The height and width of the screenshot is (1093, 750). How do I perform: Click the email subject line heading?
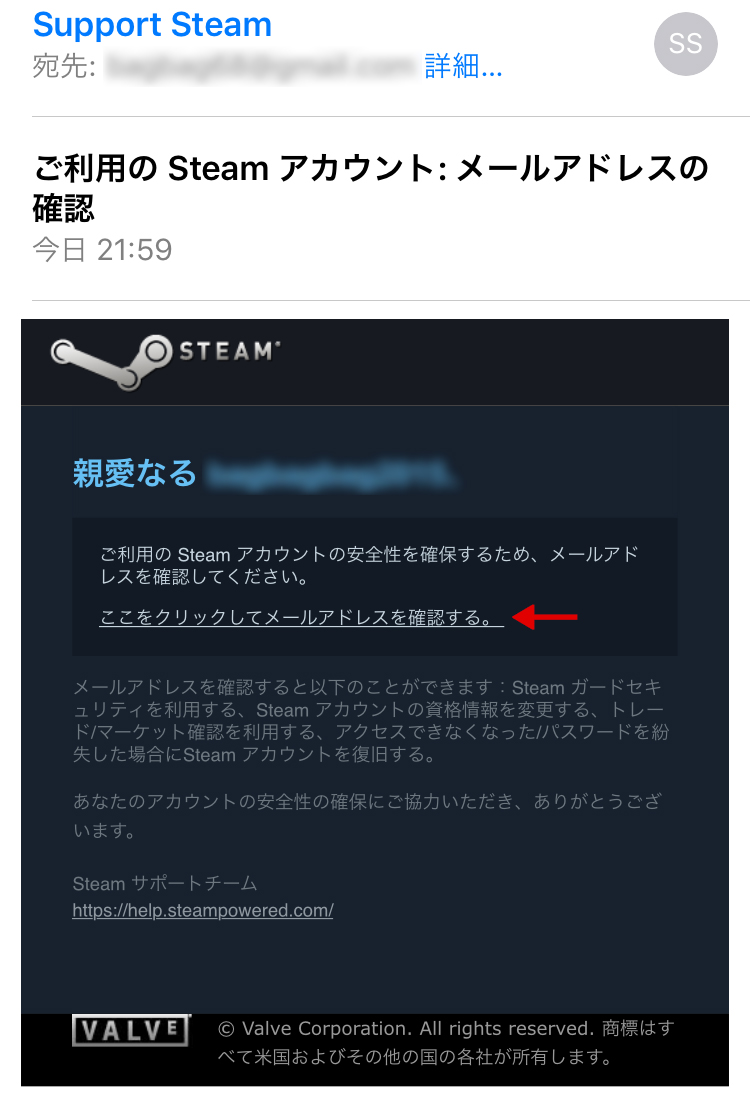tap(371, 188)
